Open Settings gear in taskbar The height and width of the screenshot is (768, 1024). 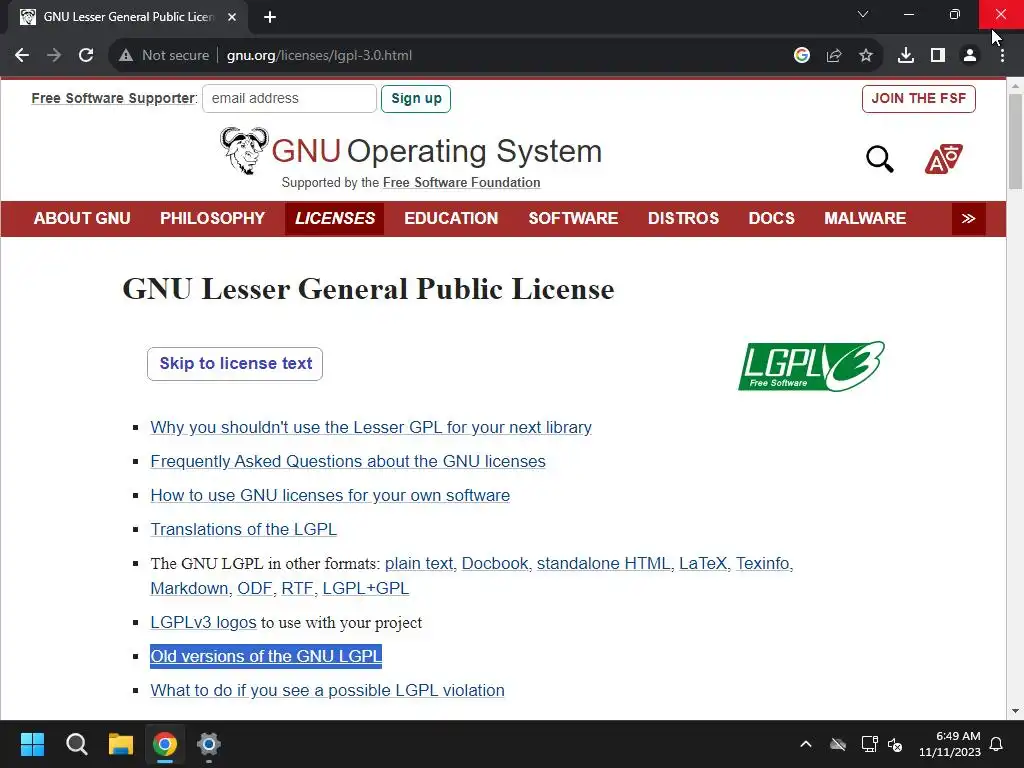[209, 744]
